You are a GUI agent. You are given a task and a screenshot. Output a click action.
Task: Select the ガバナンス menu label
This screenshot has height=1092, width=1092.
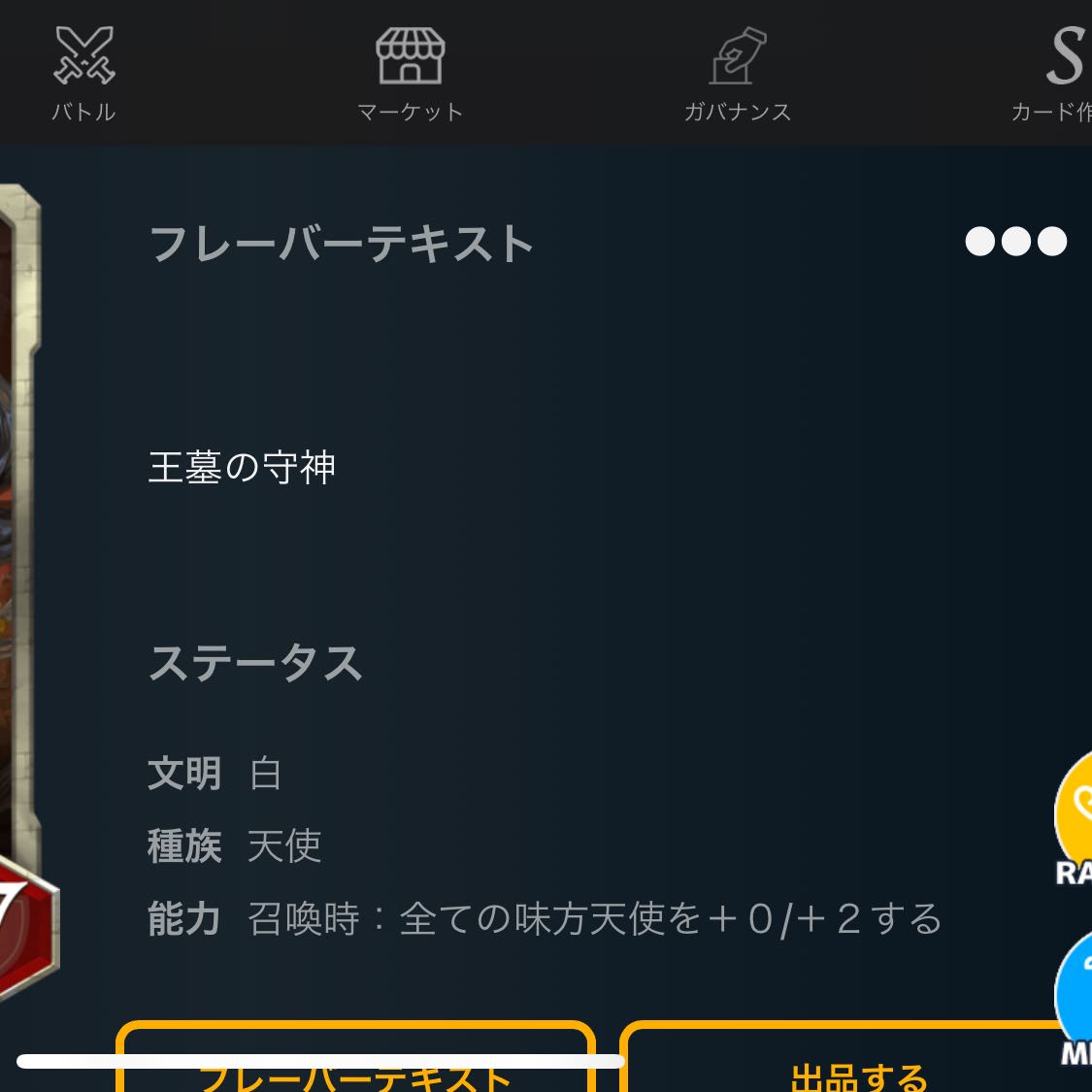pos(738,113)
